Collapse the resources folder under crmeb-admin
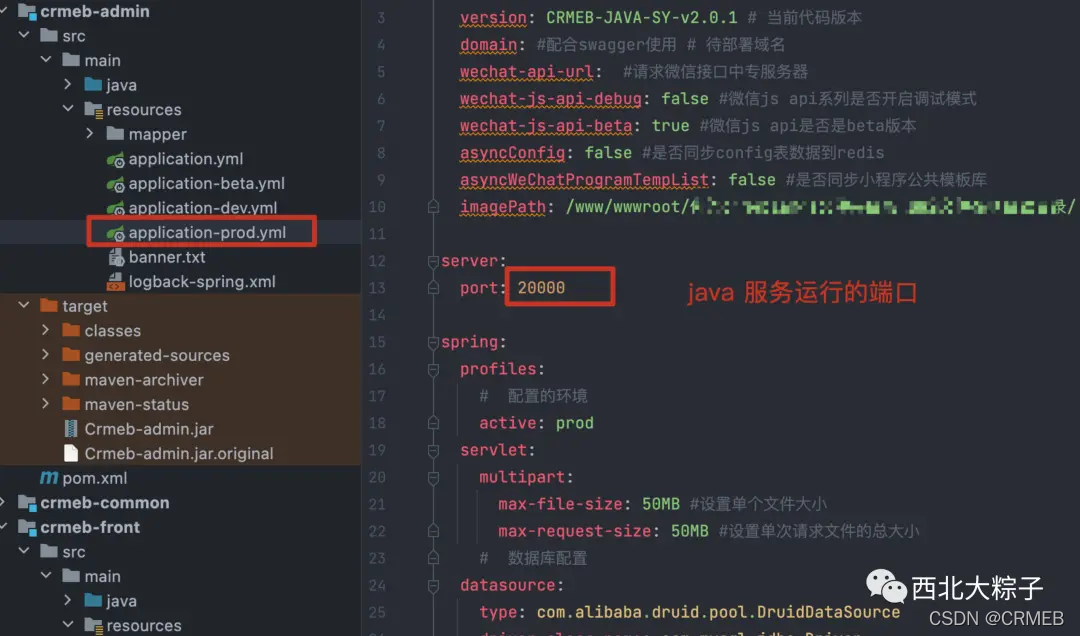Screen dimensions: 1080x636 (68, 108)
